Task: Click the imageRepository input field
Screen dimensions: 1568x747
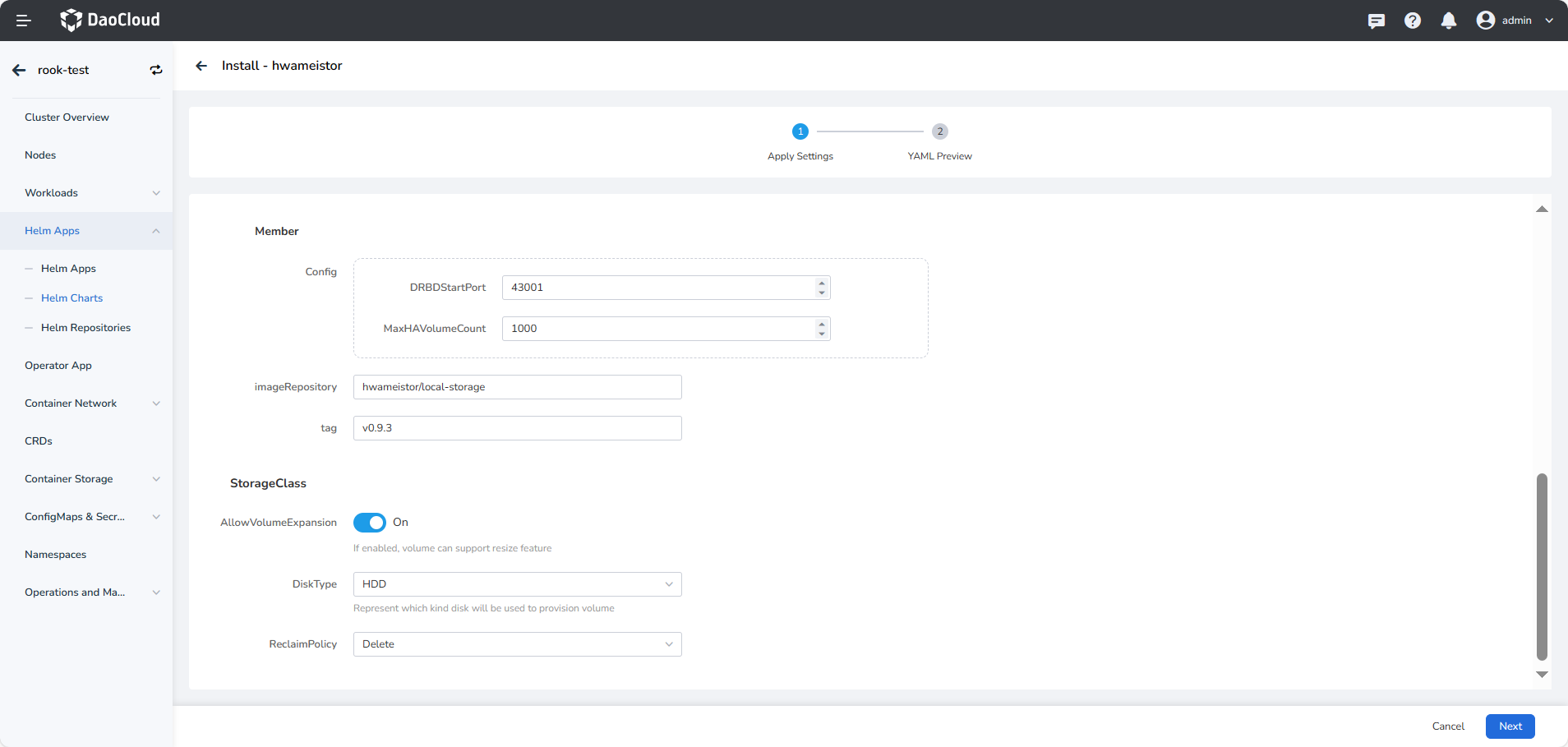Action: click(x=517, y=387)
